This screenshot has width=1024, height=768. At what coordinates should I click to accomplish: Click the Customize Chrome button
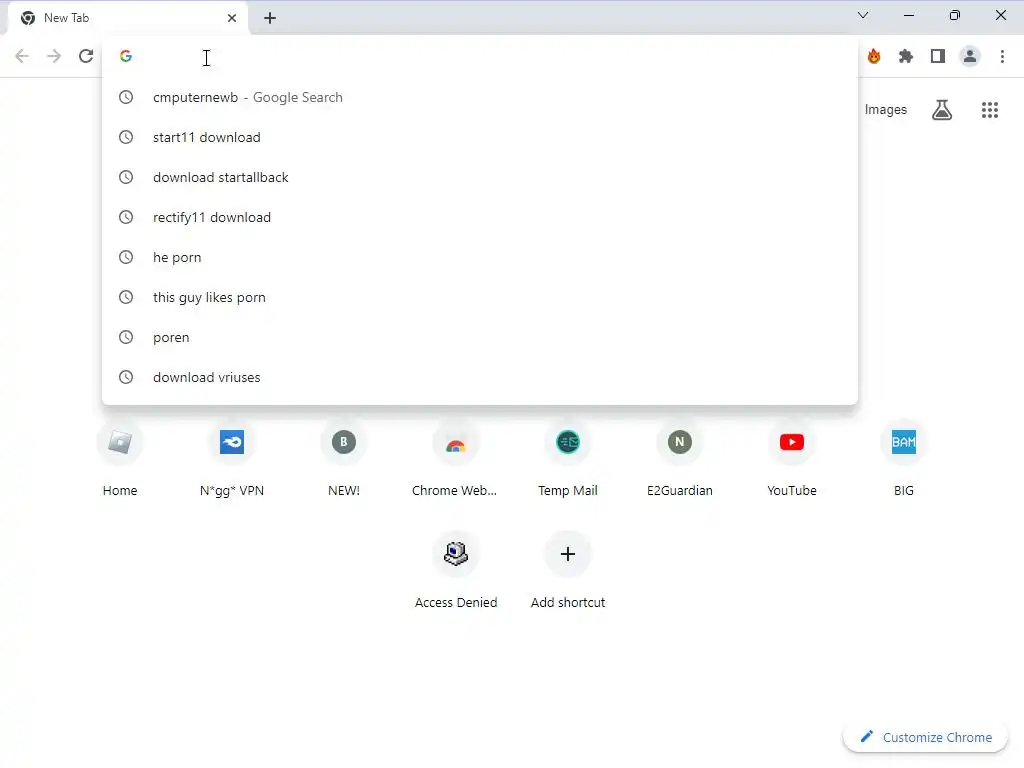tap(926, 737)
